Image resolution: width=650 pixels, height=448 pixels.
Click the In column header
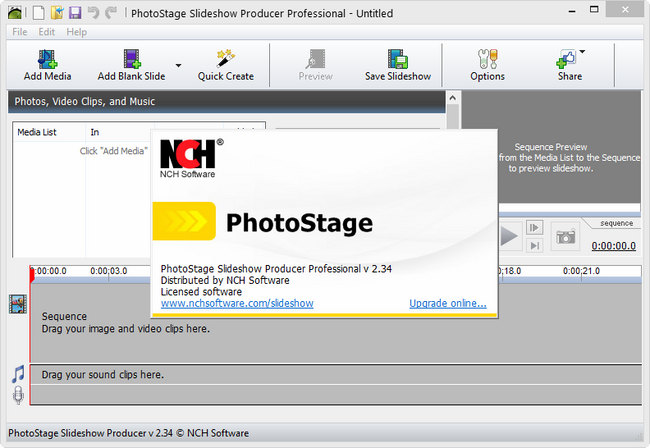[x=95, y=132]
